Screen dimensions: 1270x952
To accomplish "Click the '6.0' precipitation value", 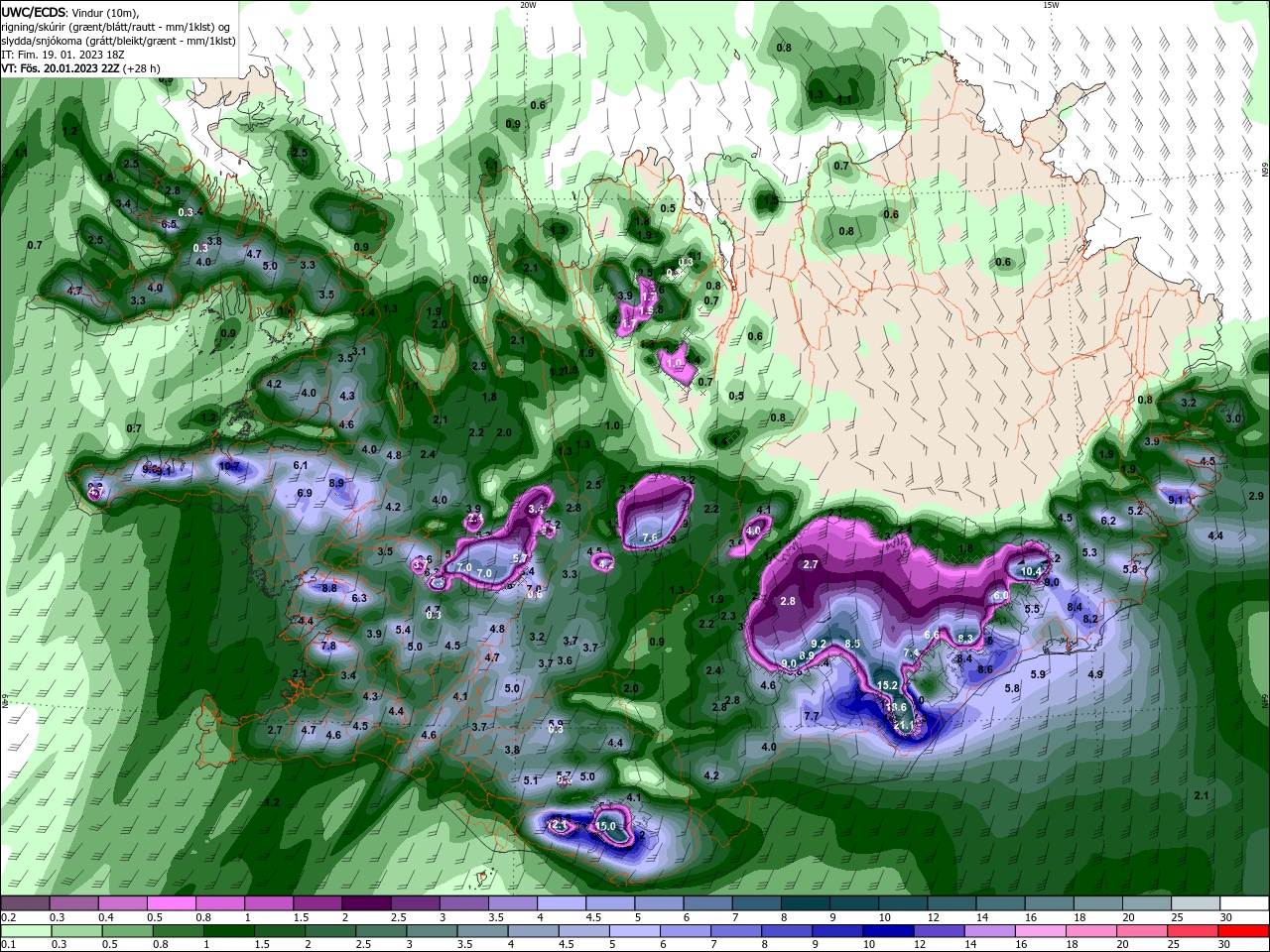I will point(1001,595).
